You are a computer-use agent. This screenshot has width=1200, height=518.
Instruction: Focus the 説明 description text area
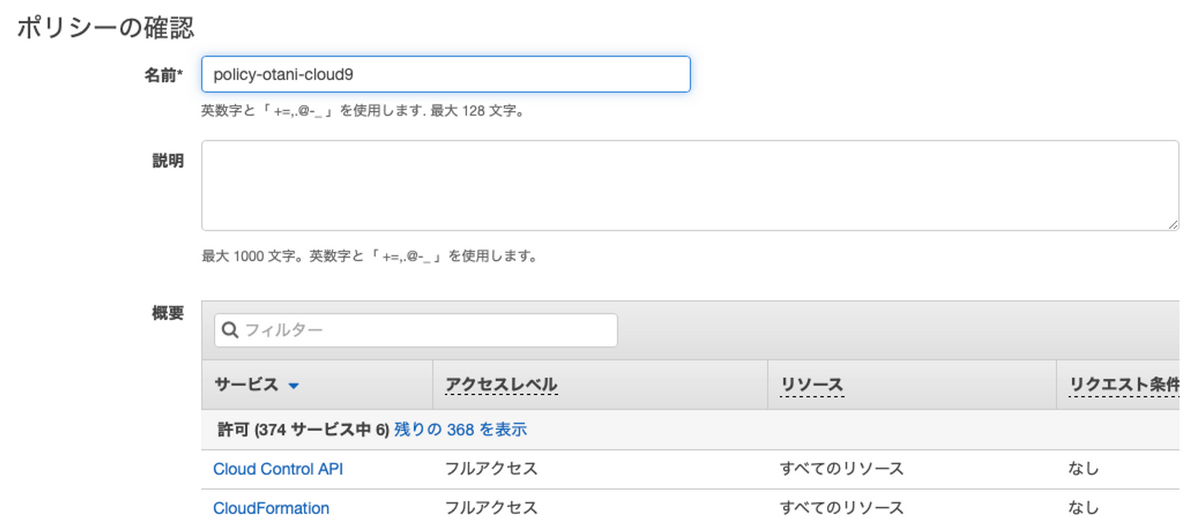pyautogui.click(x=690, y=185)
